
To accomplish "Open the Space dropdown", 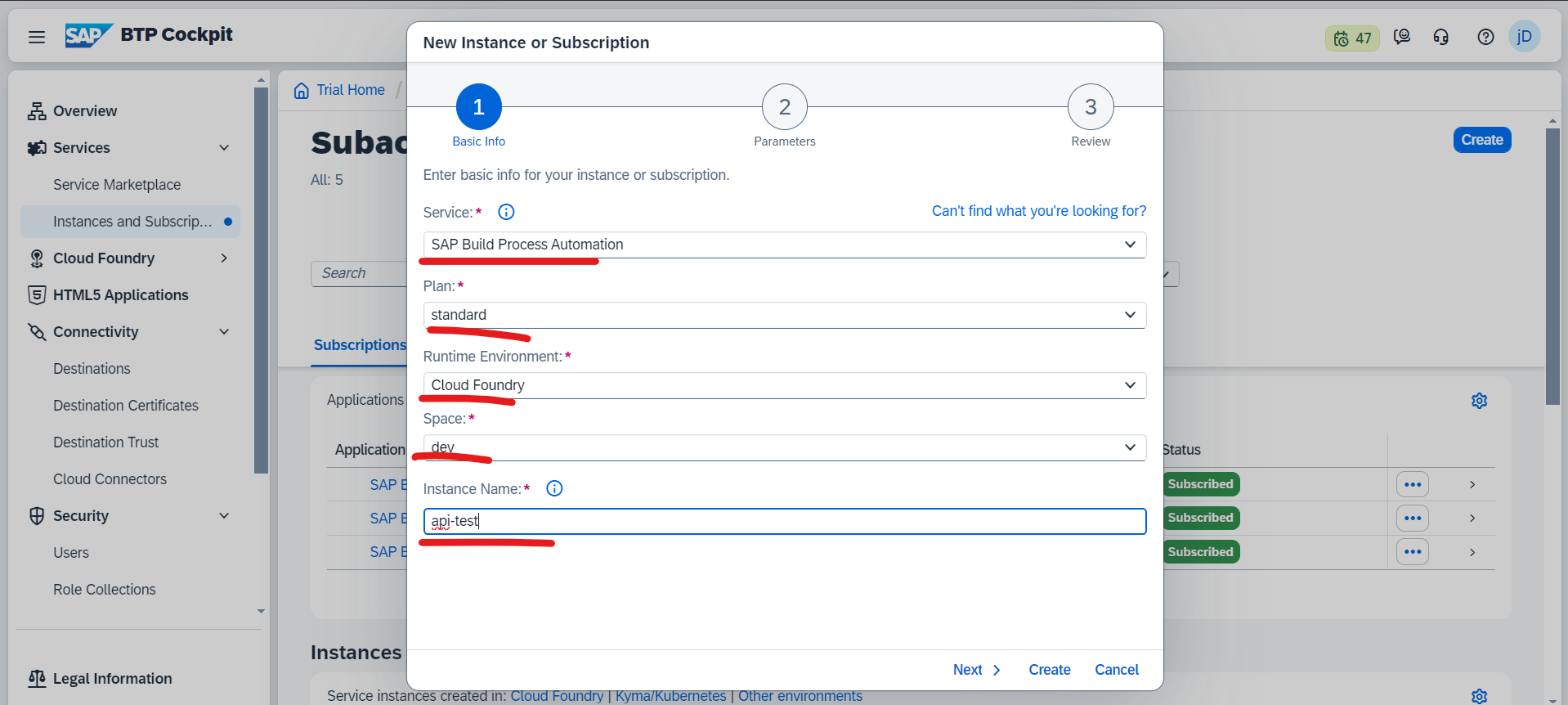I will (784, 447).
